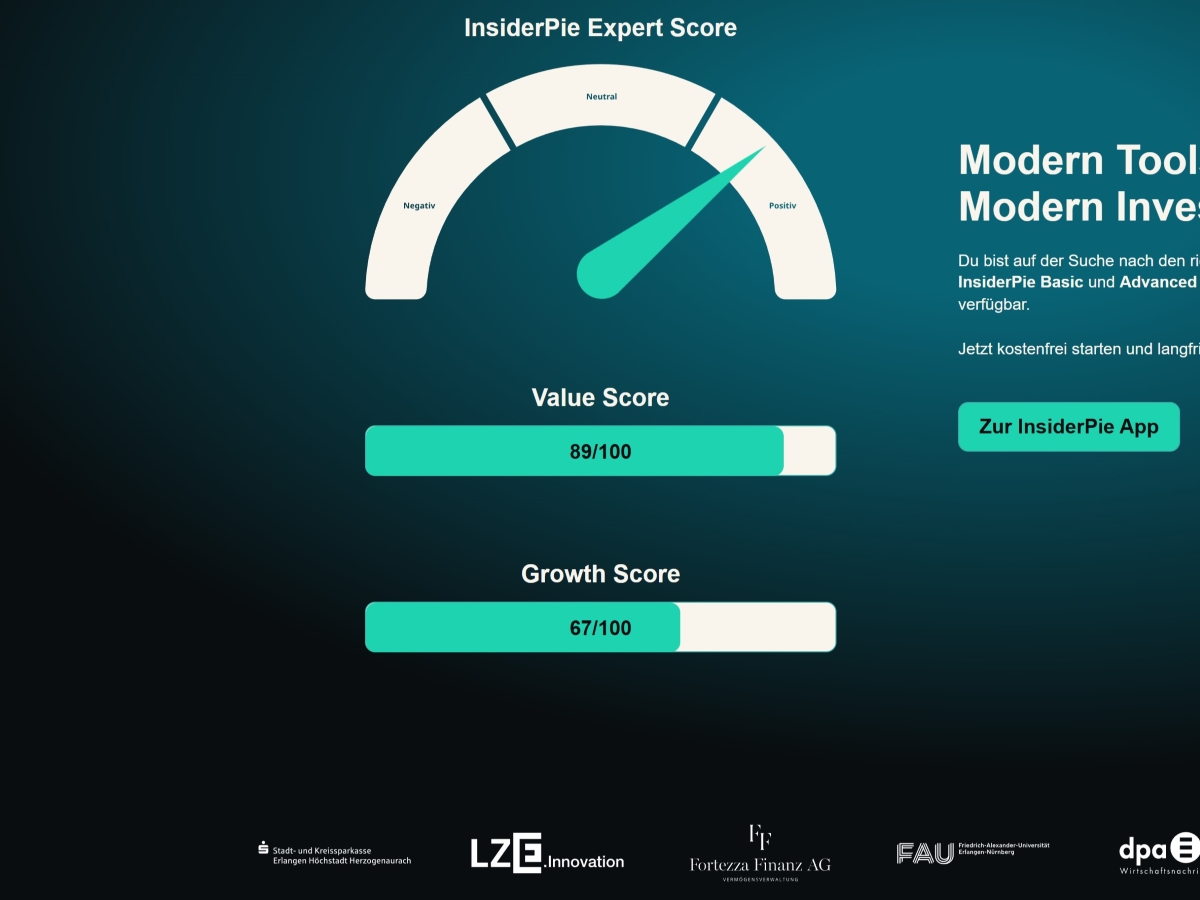This screenshot has width=1200, height=900.
Task: Open the dpa partner logo
Action: coord(1160,854)
